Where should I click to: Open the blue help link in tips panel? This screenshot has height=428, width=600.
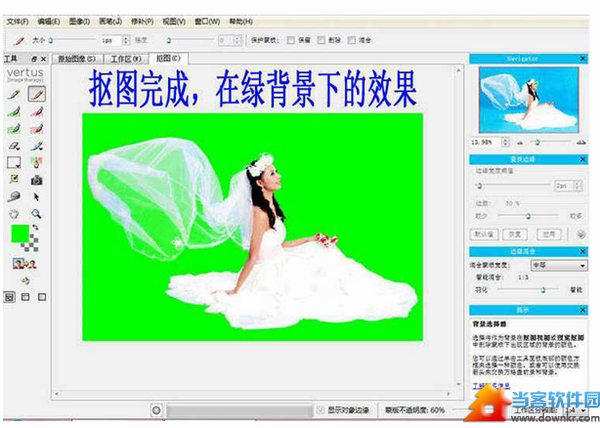491,385
